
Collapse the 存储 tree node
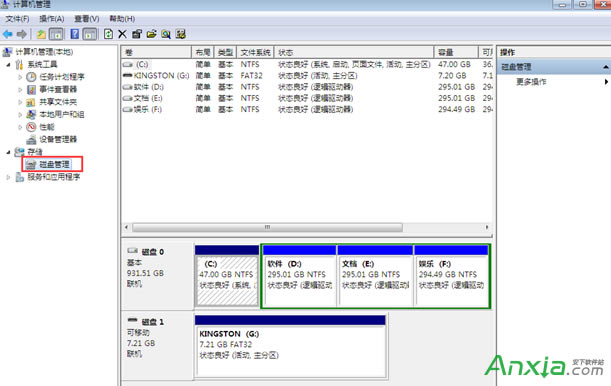coord(8,152)
